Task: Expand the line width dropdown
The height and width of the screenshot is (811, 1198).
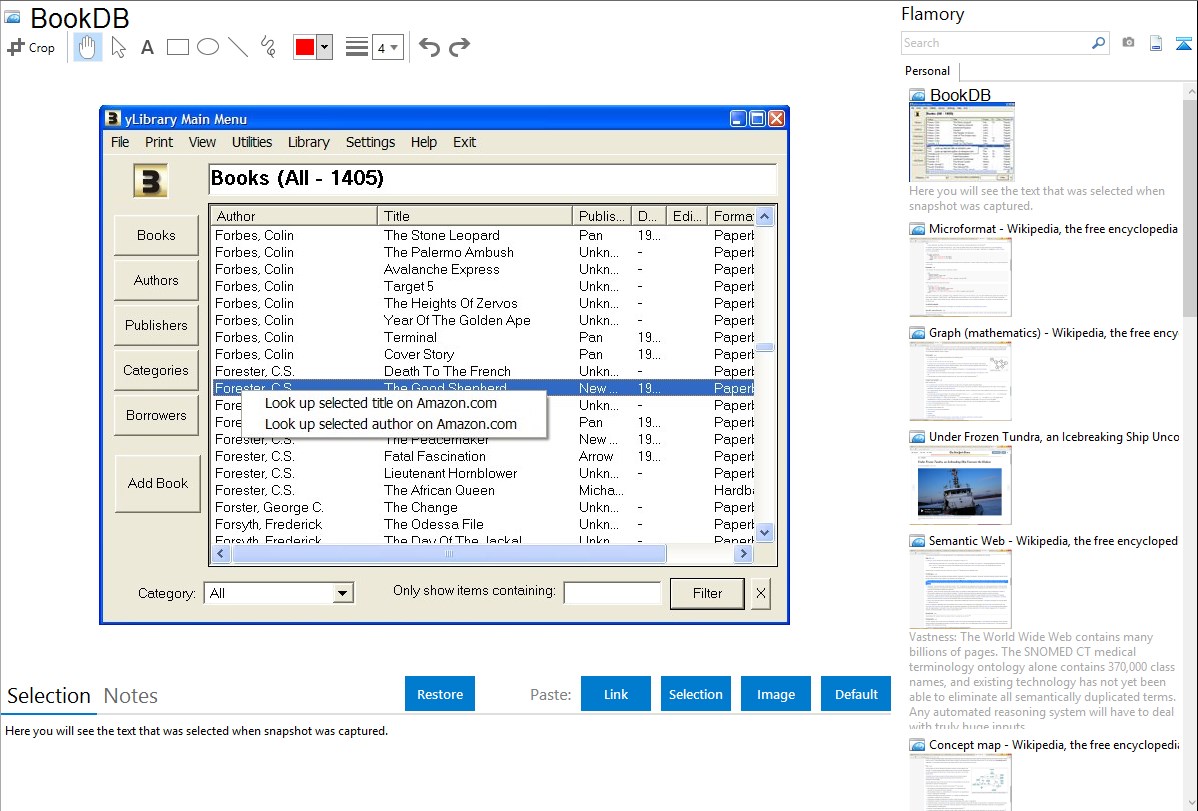Action: pyautogui.click(x=388, y=47)
